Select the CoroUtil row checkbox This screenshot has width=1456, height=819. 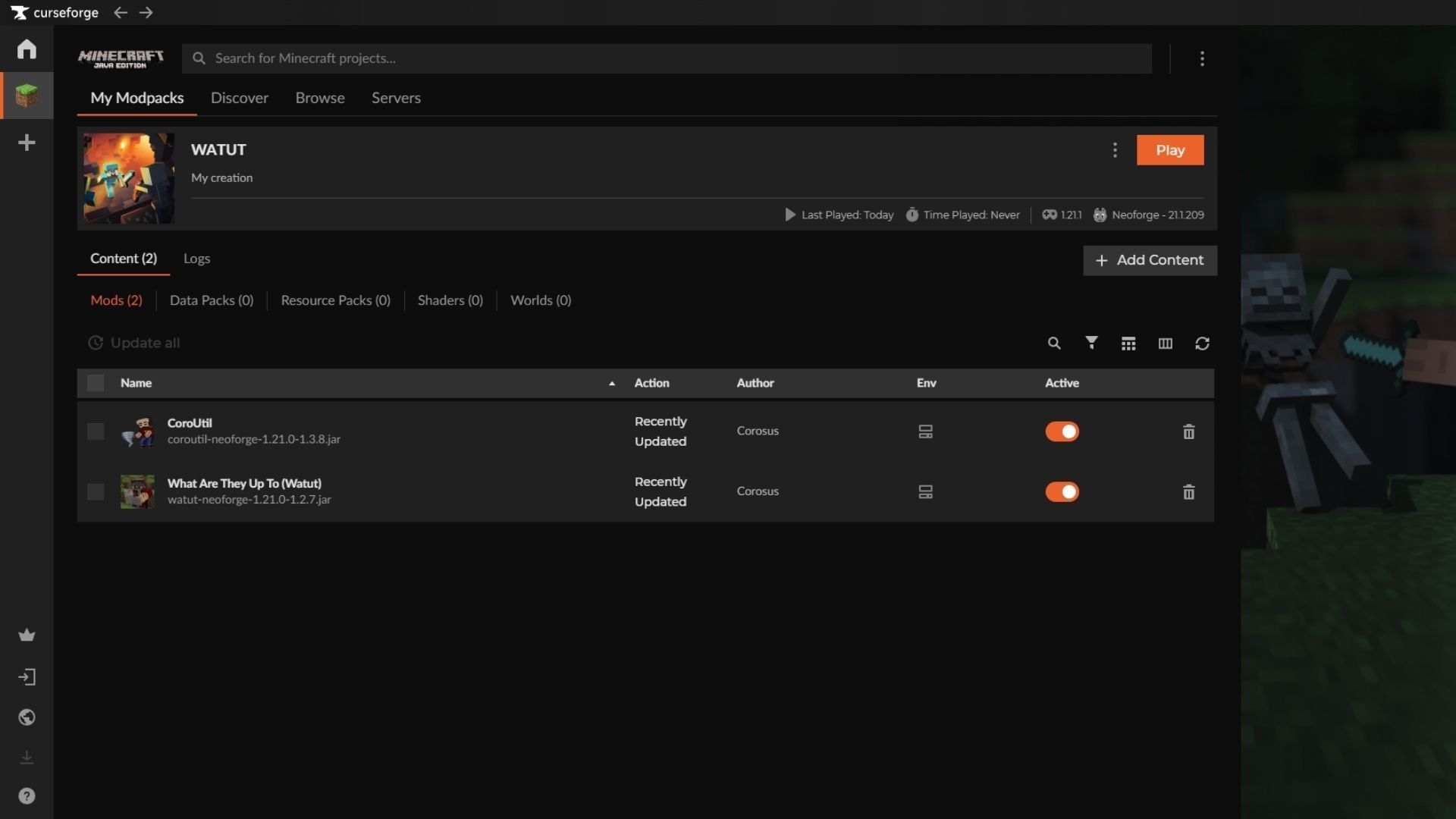[x=96, y=431]
